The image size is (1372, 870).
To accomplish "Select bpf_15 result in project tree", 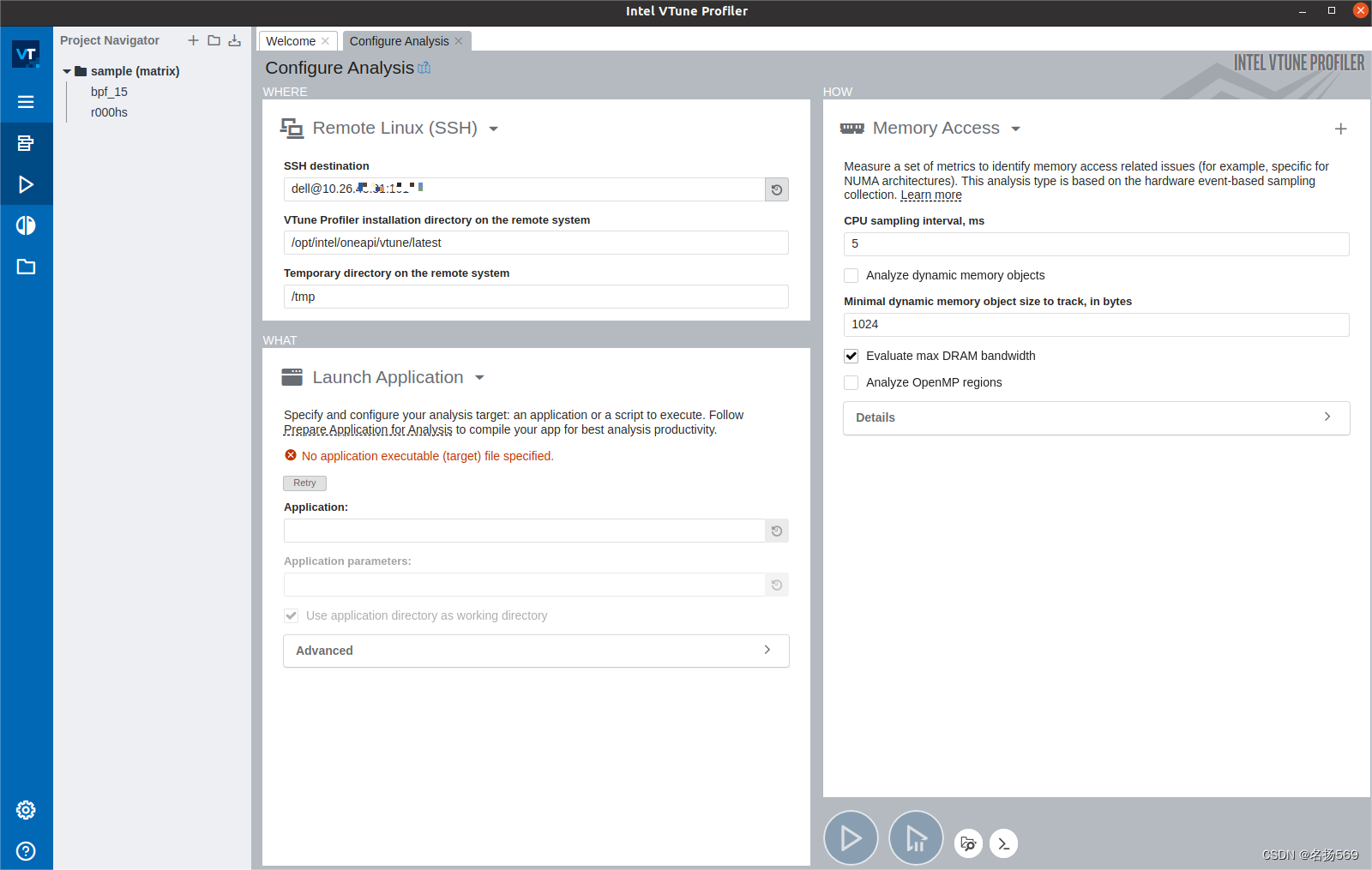I will pyautogui.click(x=109, y=92).
